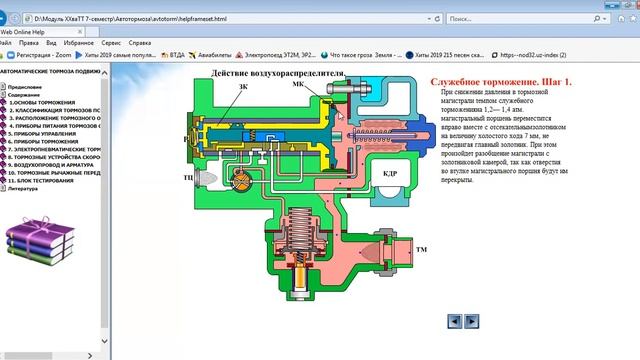Click the globe icon of Что такое гроза bookmark
640x360 pixels.
[324, 55]
